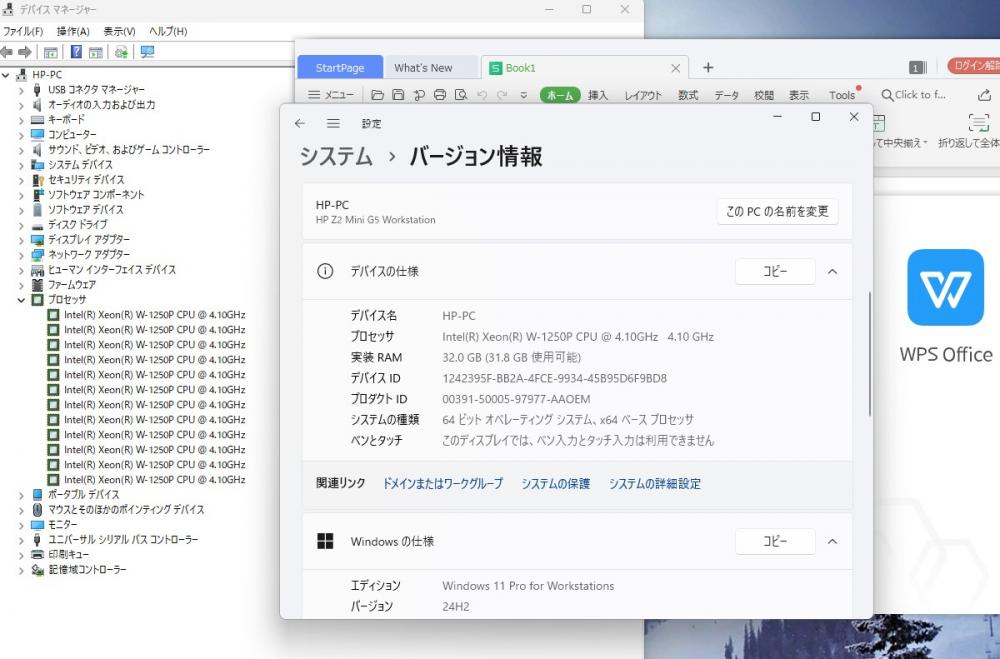Collapse the Windows の仕様 section chevron
The width and height of the screenshot is (1000, 659).
tap(832, 542)
